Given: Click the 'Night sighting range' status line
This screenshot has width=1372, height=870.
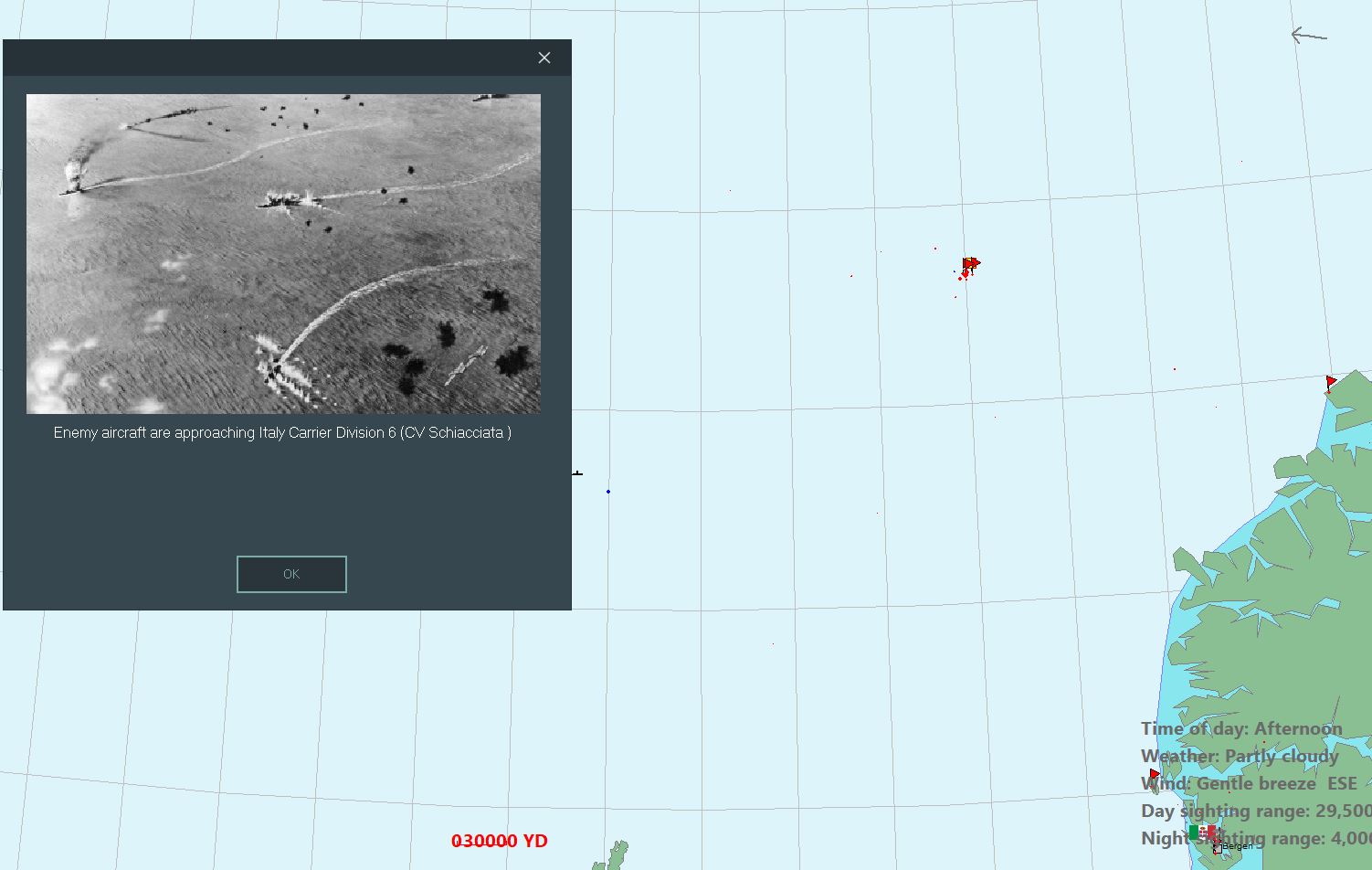Looking at the screenshot, I should coord(1256,838).
